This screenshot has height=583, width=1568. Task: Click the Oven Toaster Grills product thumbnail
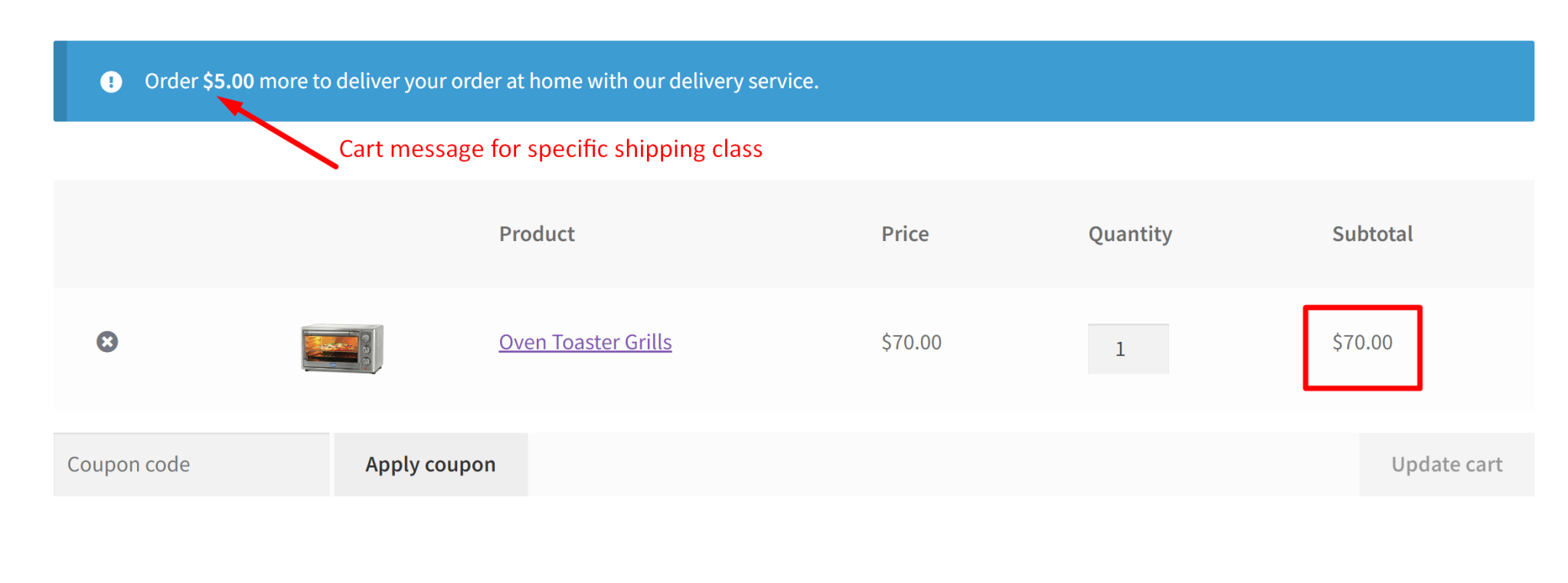[x=341, y=348]
